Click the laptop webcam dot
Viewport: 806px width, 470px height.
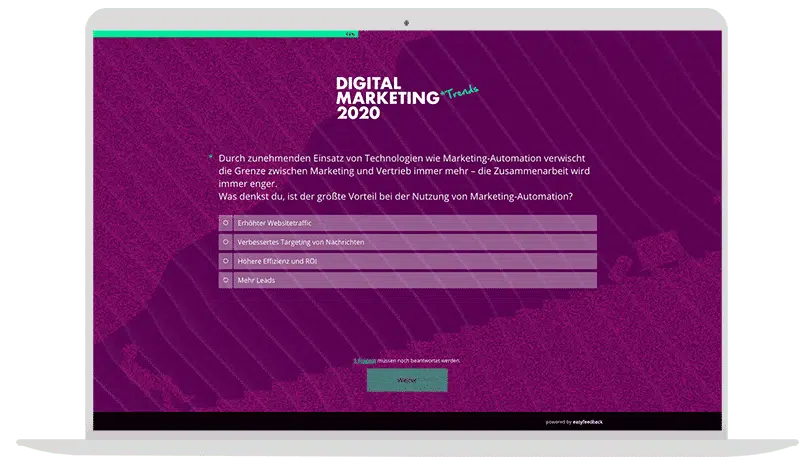(x=407, y=21)
